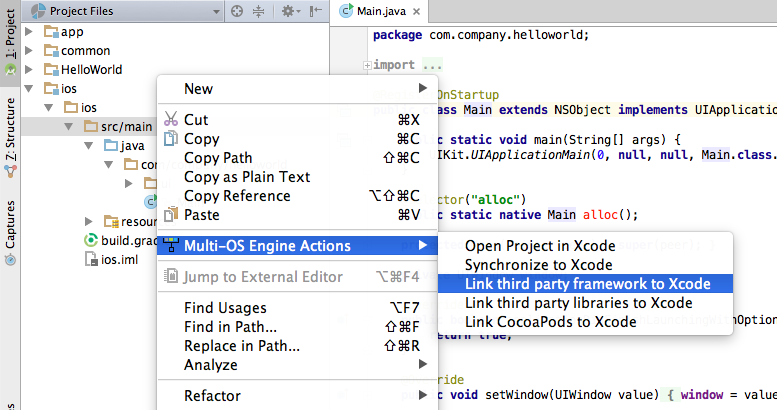This screenshot has width=777, height=410.
Task: Choose Open Project in Xcode
Action: coord(585,245)
